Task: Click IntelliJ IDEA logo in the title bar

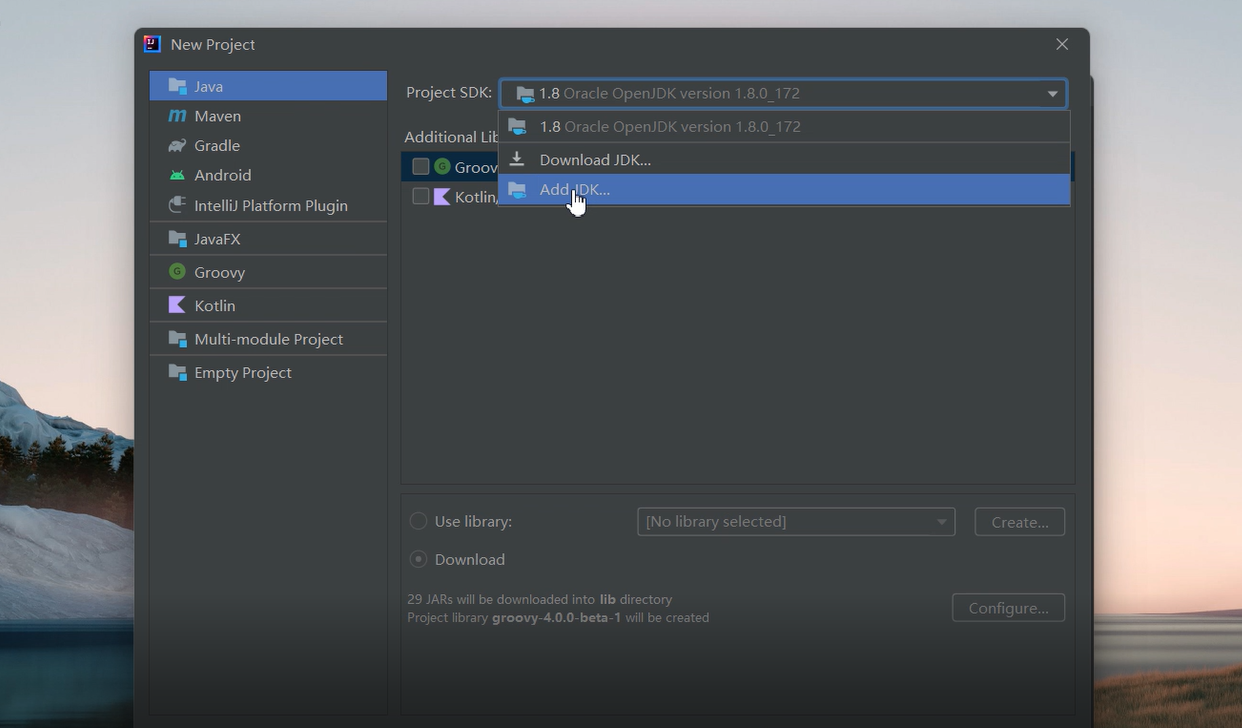Action: tap(152, 44)
